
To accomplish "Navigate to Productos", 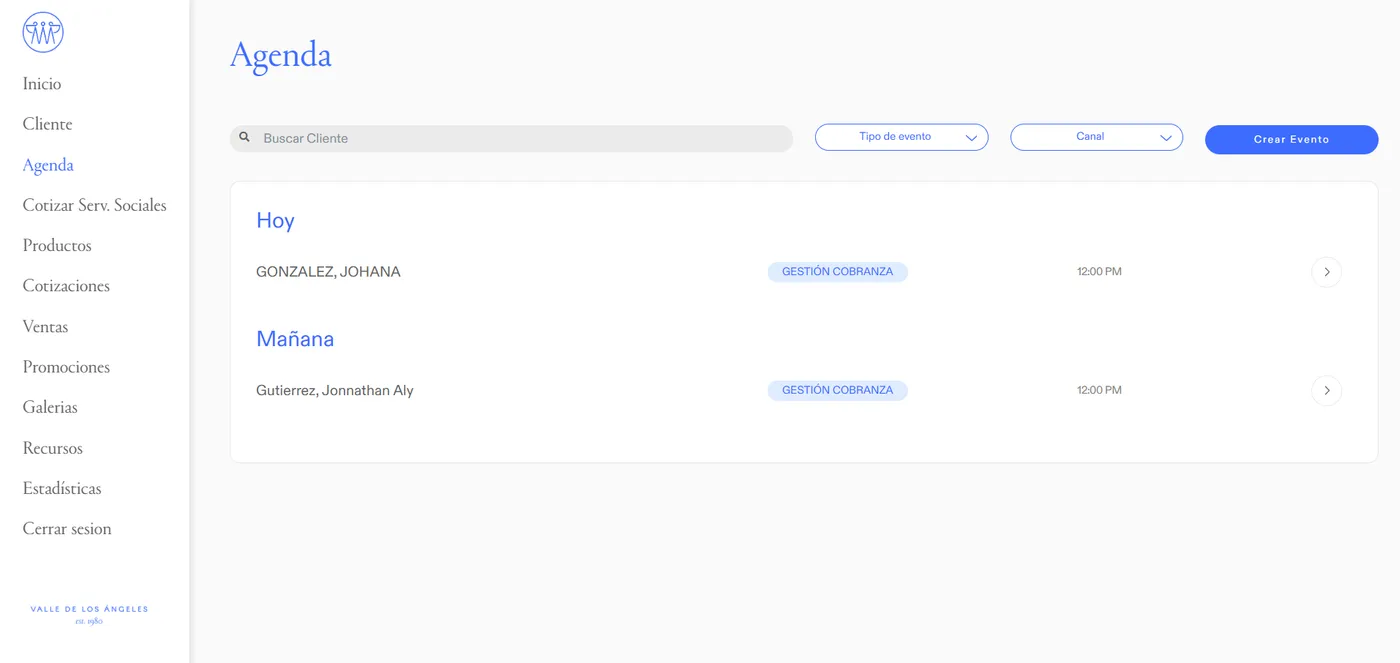I will click(57, 246).
